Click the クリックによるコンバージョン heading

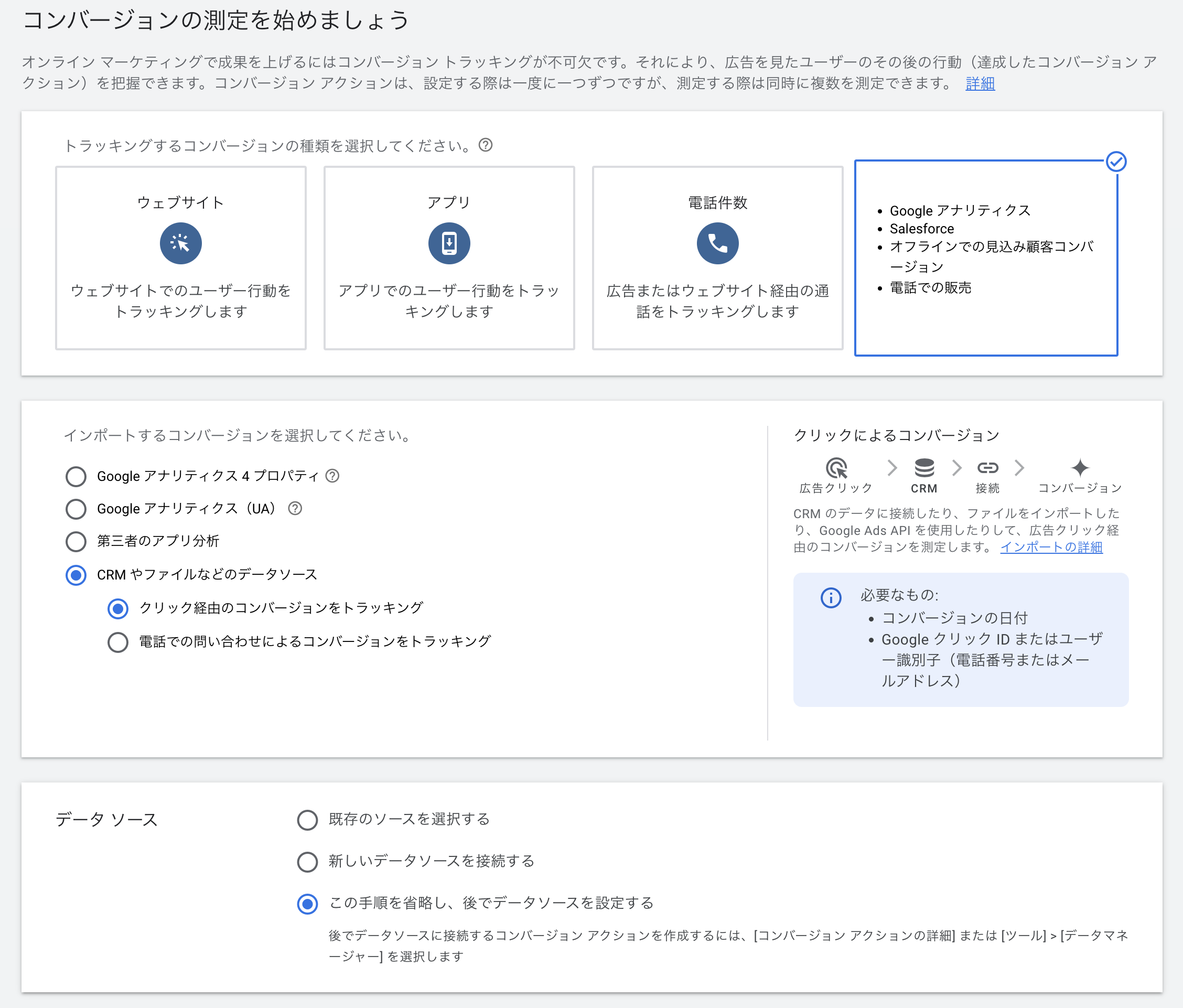(896, 435)
